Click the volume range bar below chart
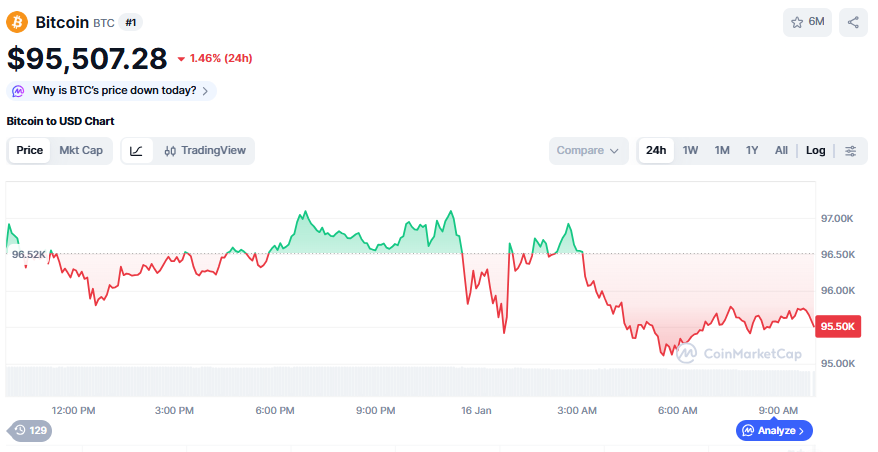Viewport: 878px width, 452px height. click(x=410, y=383)
